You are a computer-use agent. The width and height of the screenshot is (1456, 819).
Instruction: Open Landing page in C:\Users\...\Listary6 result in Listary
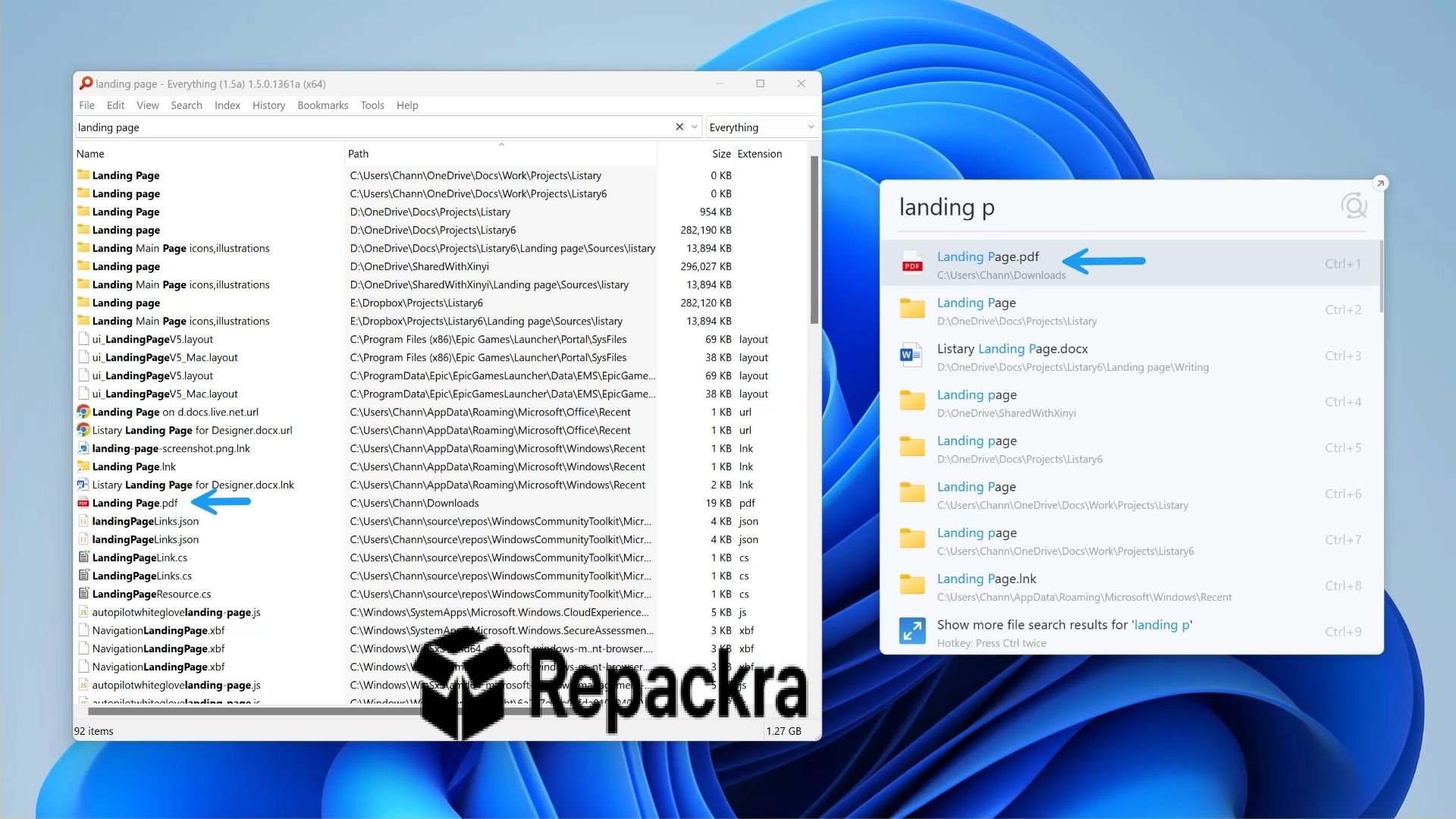pos(1130,541)
